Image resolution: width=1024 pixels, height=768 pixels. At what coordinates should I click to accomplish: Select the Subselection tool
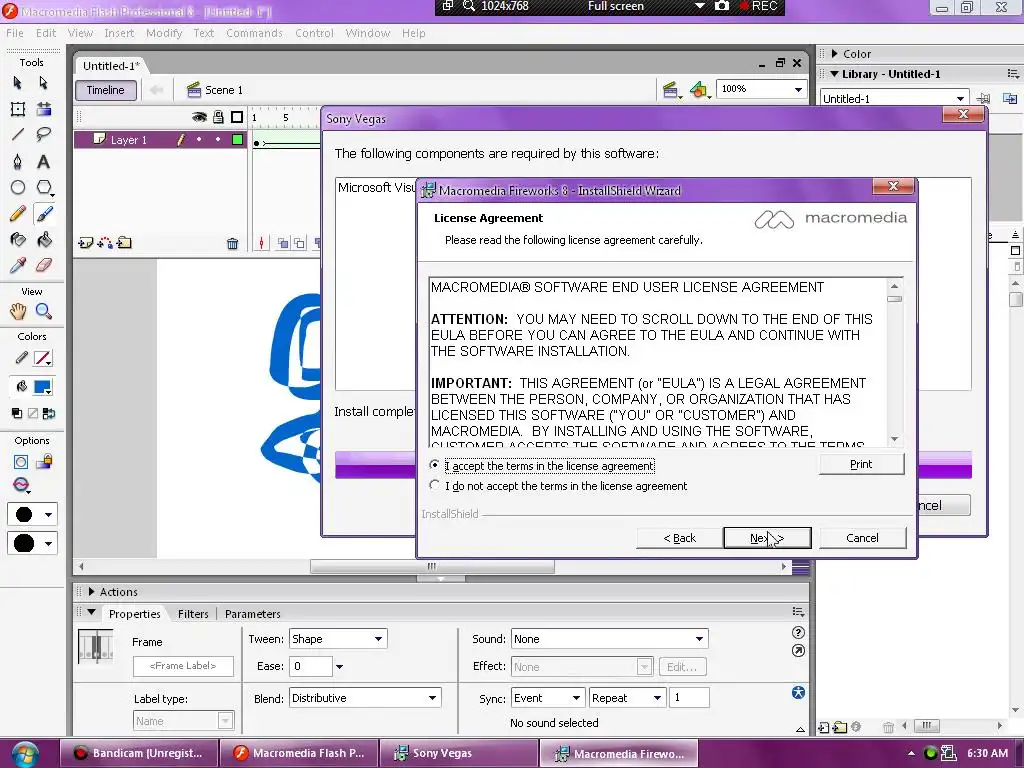44,83
